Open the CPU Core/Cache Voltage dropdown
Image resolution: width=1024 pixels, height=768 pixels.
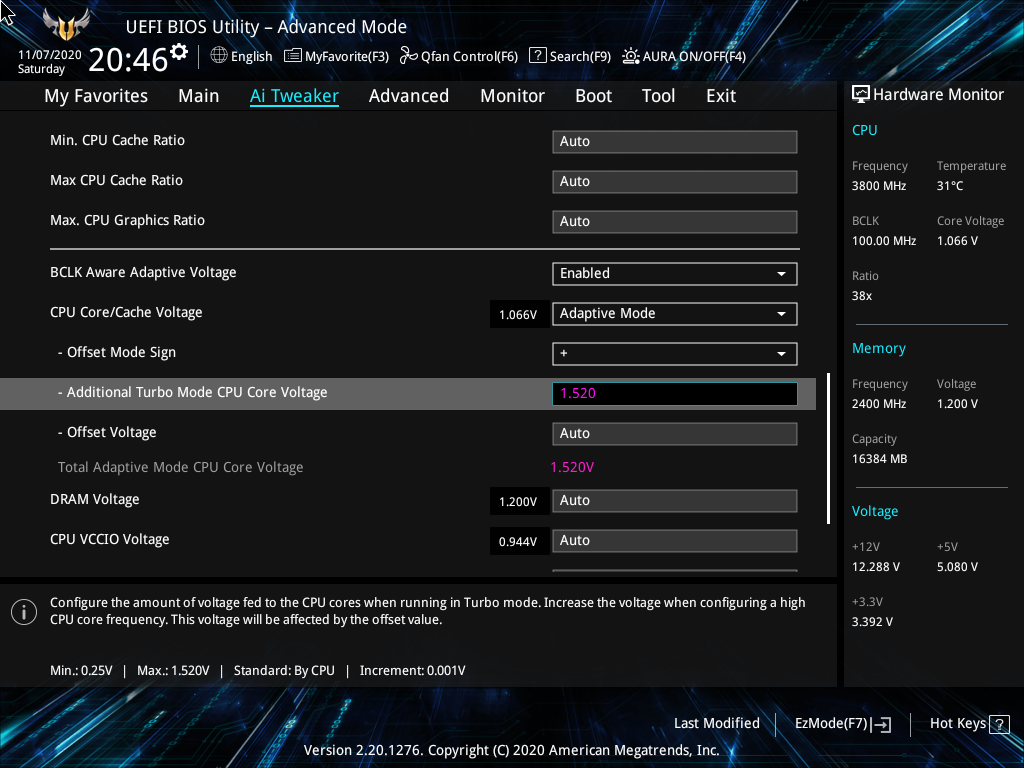(x=675, y=313)
